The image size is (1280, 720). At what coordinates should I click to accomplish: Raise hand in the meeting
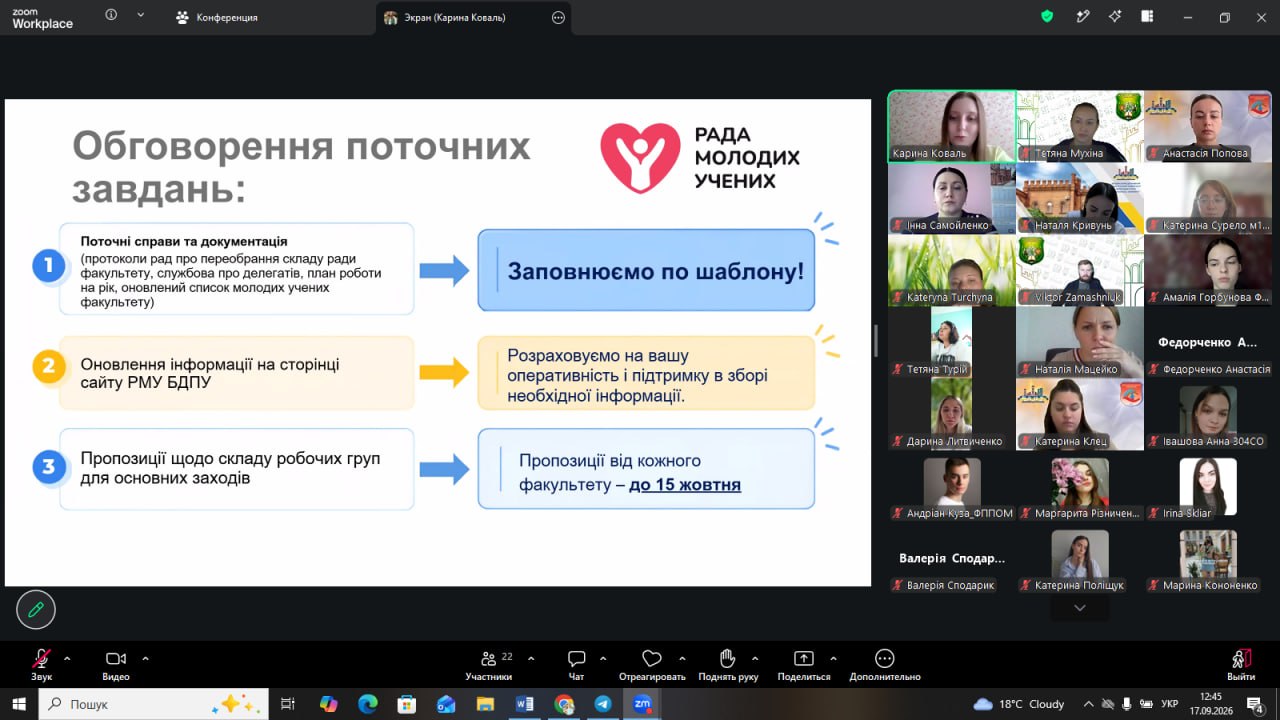click(x=728, y=665)
